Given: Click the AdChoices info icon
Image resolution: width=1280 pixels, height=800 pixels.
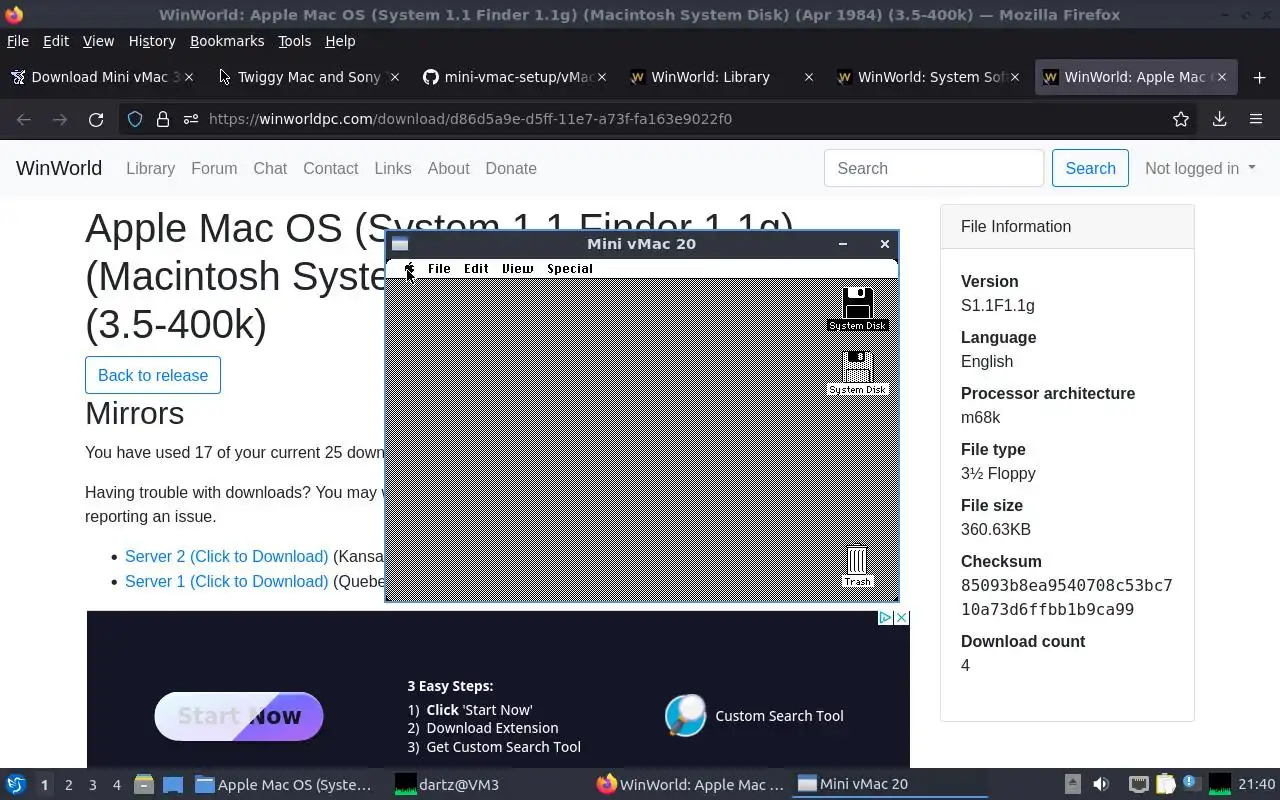Looking at the screenshot, I should [885, 618].
